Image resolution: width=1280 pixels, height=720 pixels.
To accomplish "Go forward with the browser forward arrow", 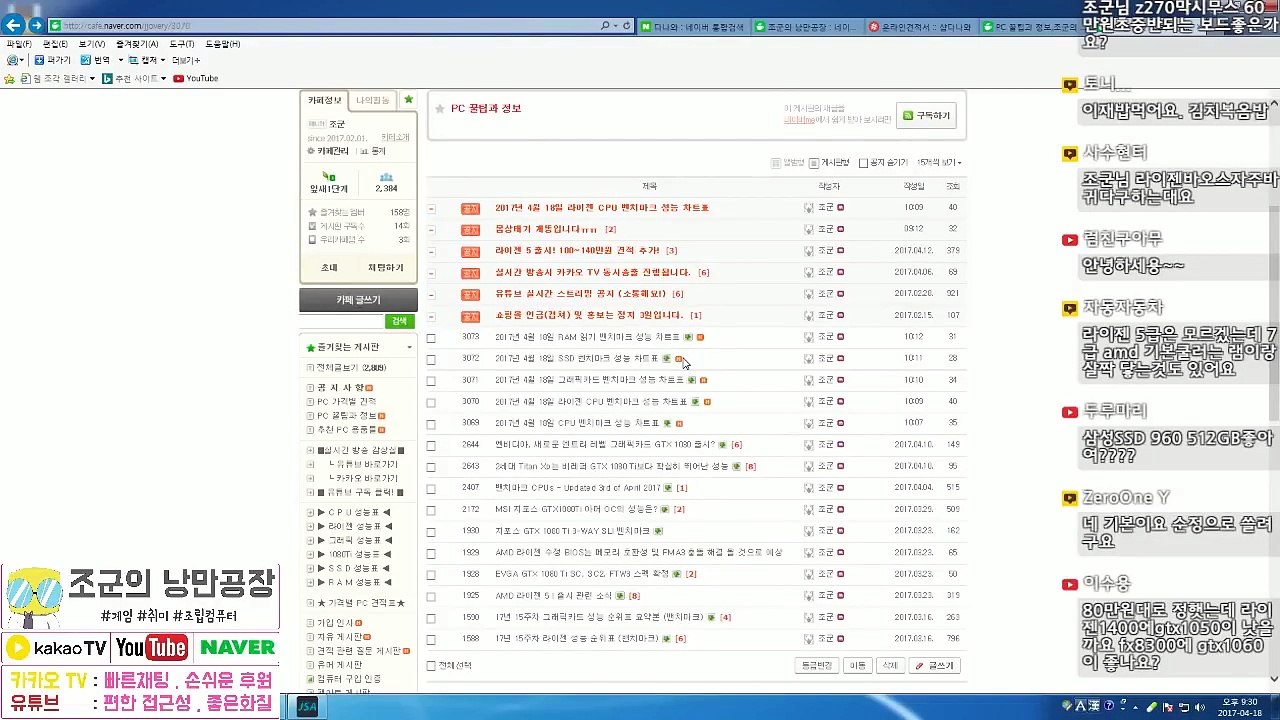I will (x=36, y=25).
